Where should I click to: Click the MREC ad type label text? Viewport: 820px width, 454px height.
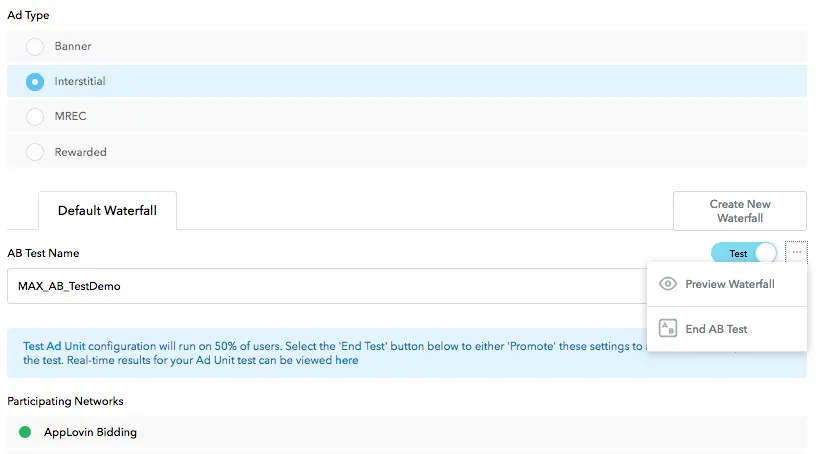70,116
